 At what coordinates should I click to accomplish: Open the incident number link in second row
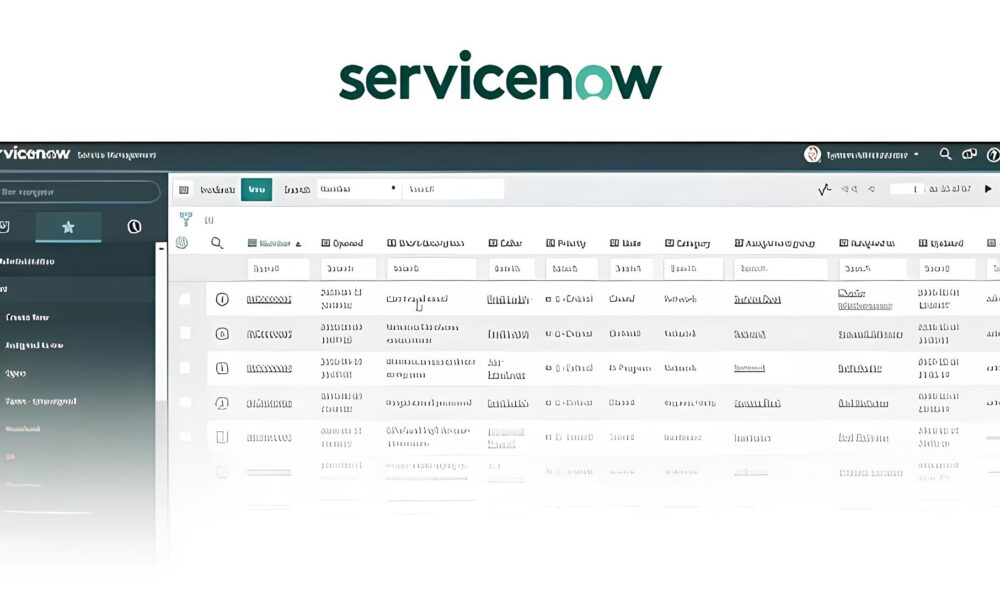click(268, 333)
